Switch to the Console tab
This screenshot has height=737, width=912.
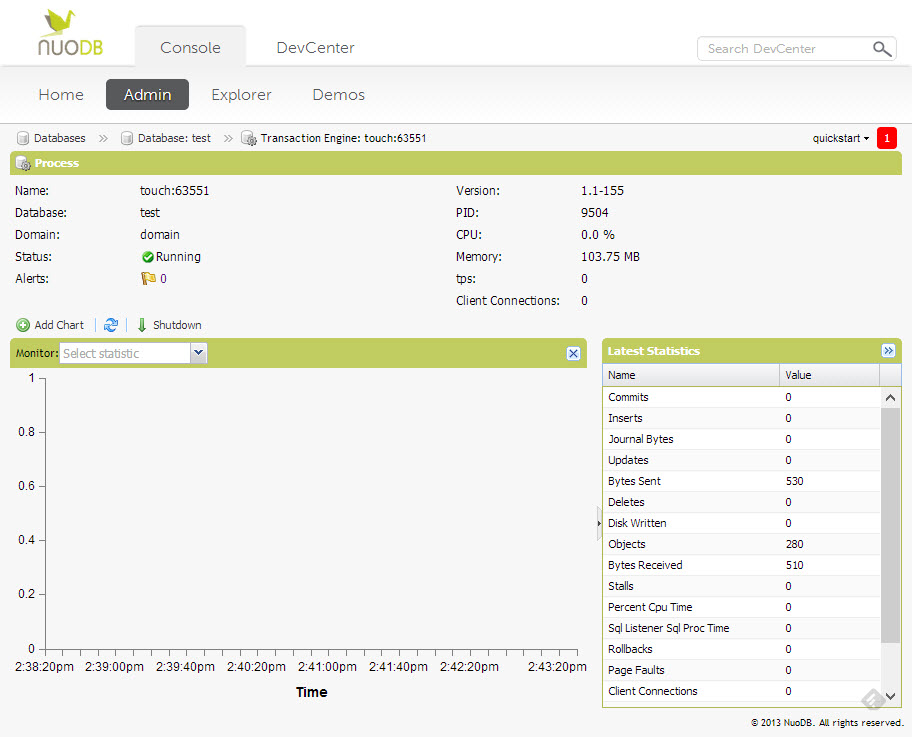click(x=190, y=48)
